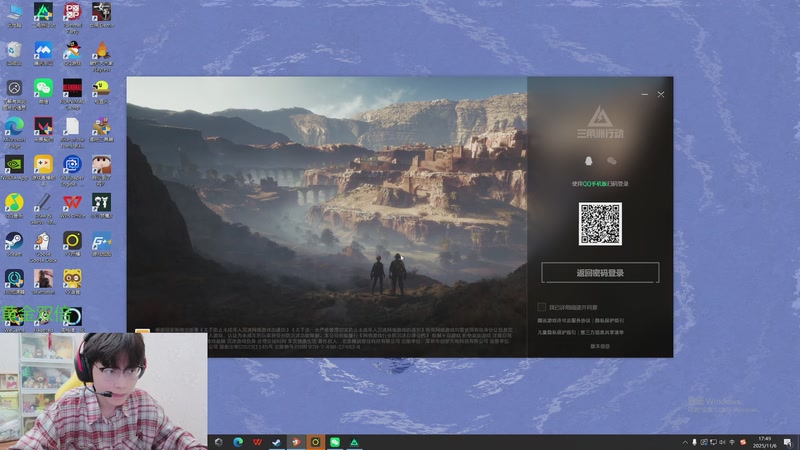Click volume speaker icon in system tray
The image size is (800, 450).
tap(722, 442)
